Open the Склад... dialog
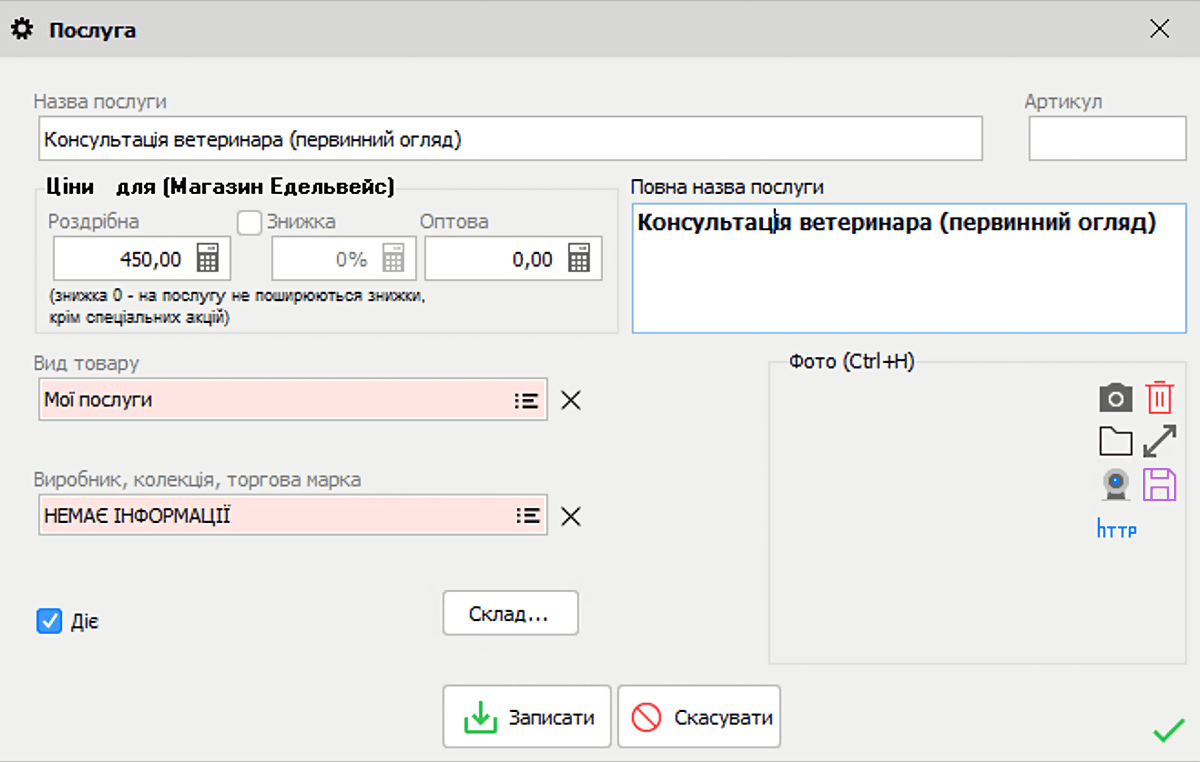Image resolution: width=1200 pixels, height=762 pixels. [x=510, y=613]
